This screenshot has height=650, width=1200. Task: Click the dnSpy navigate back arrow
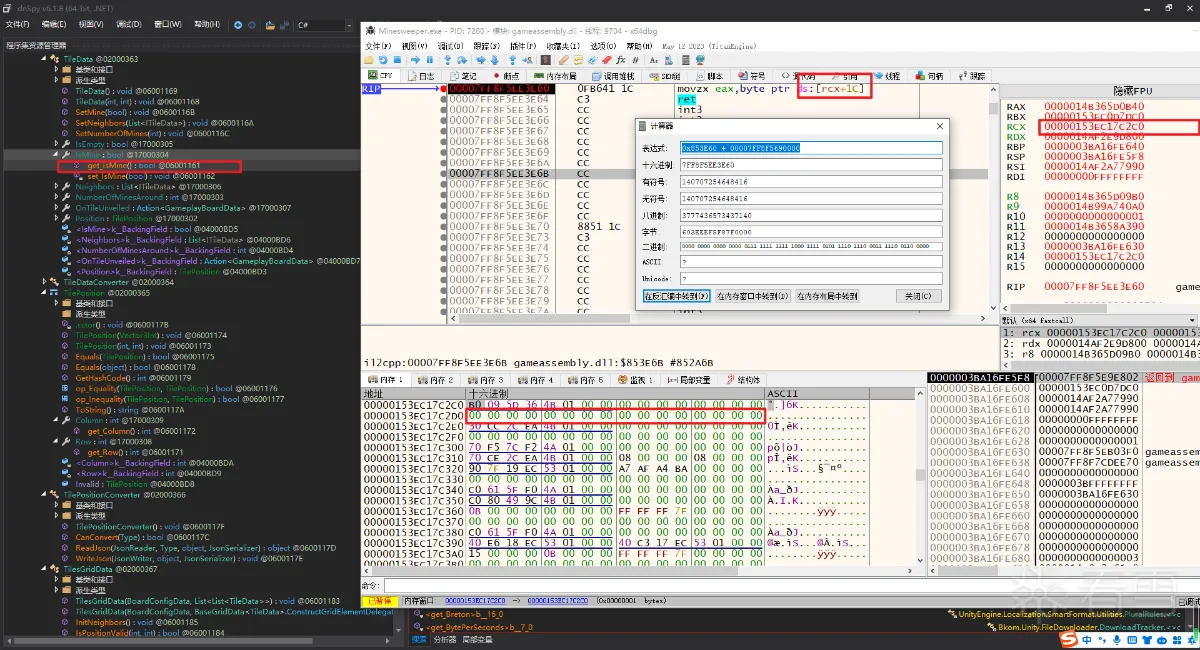click(x=238, y=24)
